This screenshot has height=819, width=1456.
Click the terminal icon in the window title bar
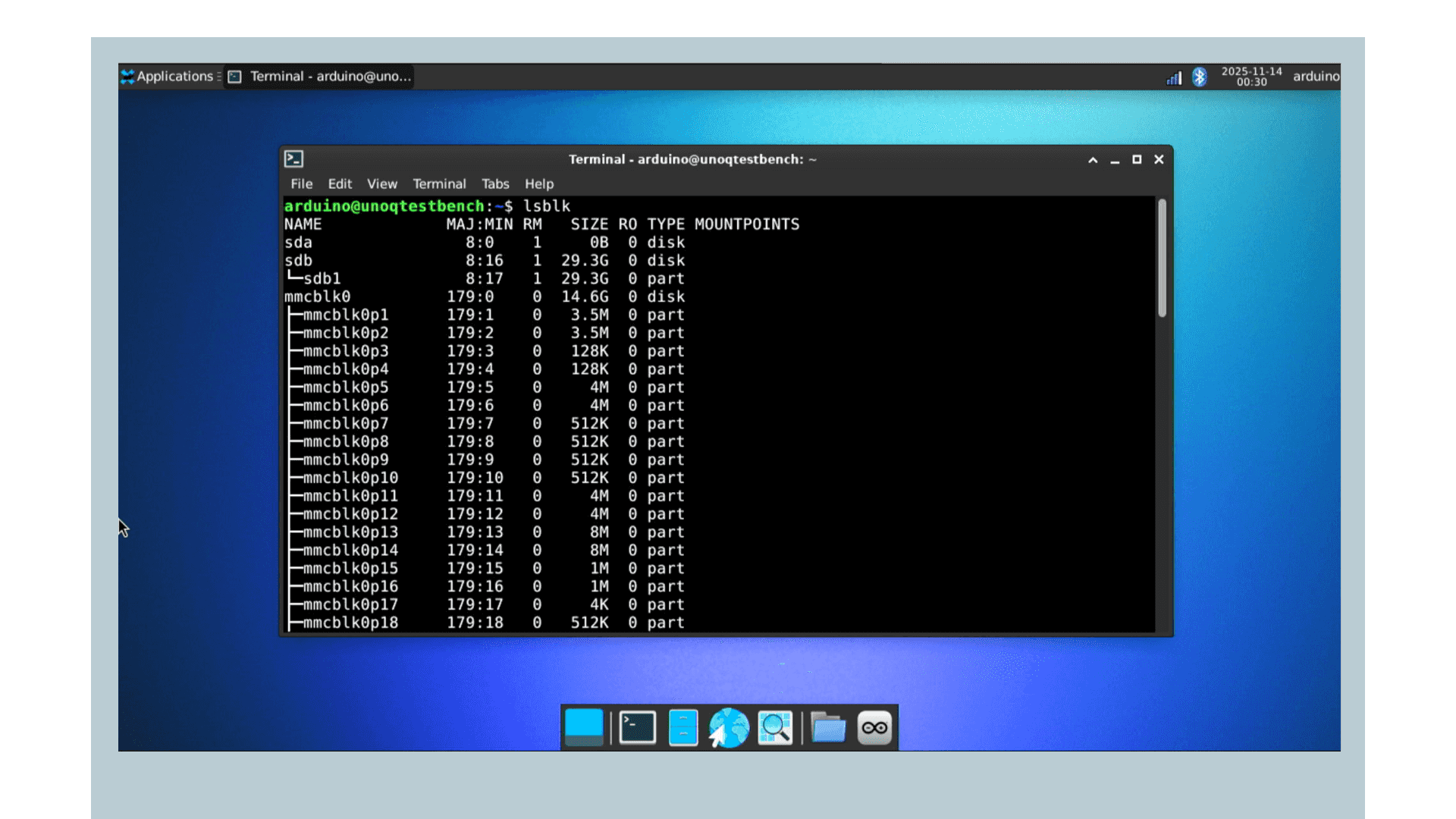(x=295, y=159)
